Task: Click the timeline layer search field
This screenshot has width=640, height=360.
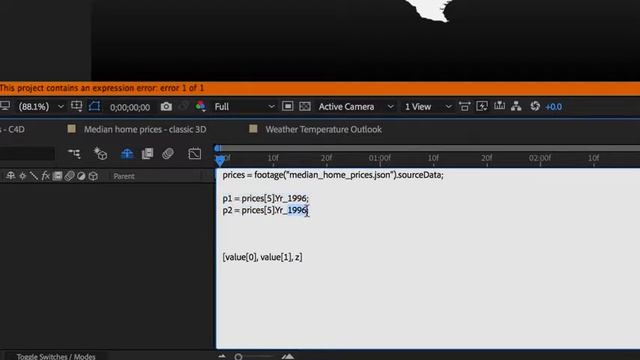Action: [x=27, y=153]
